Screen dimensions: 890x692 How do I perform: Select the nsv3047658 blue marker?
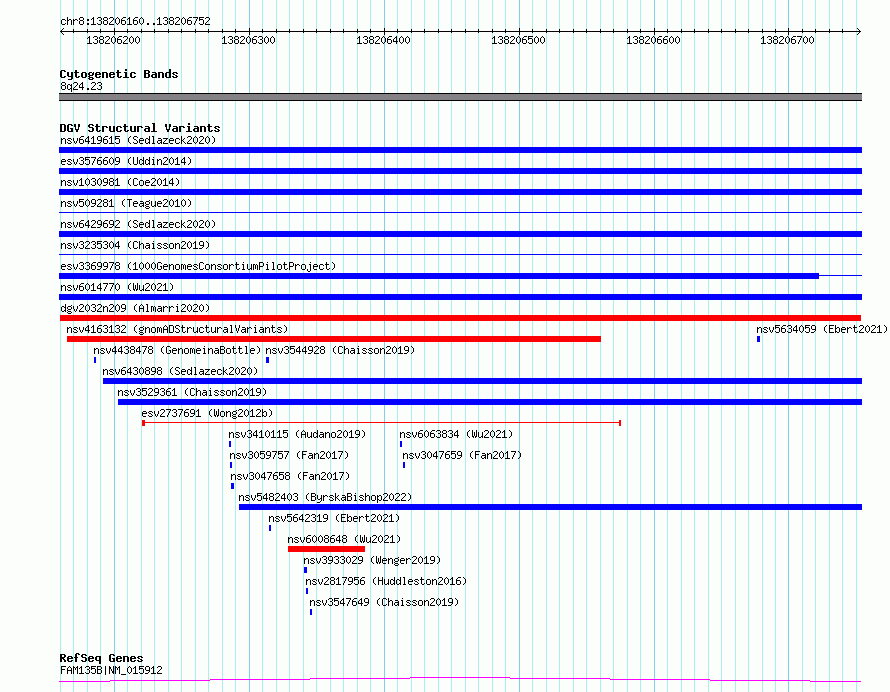coord(232,486)
